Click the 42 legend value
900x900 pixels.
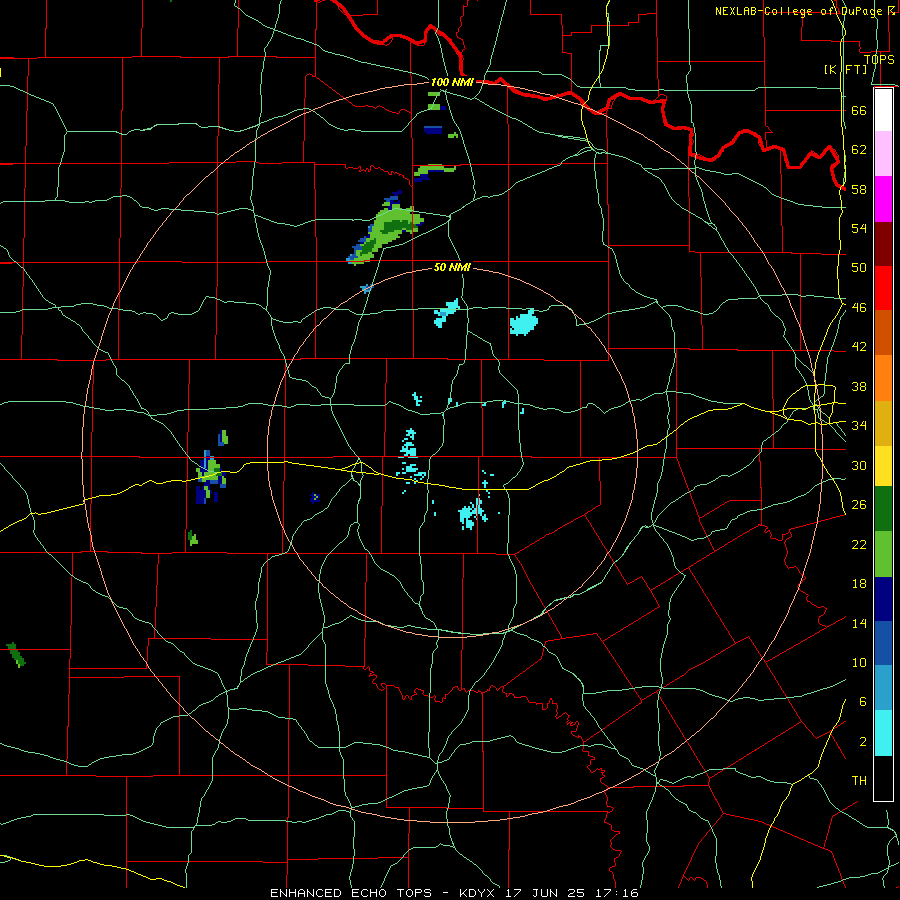point(859,347)
